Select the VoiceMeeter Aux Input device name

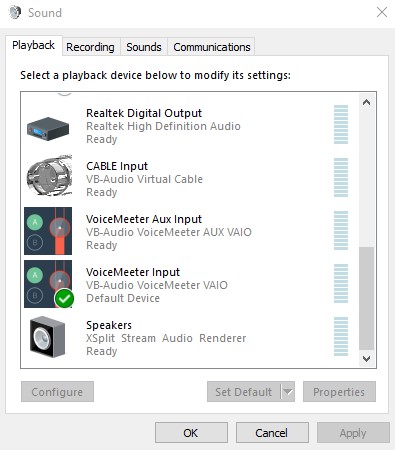click(144, 219)
